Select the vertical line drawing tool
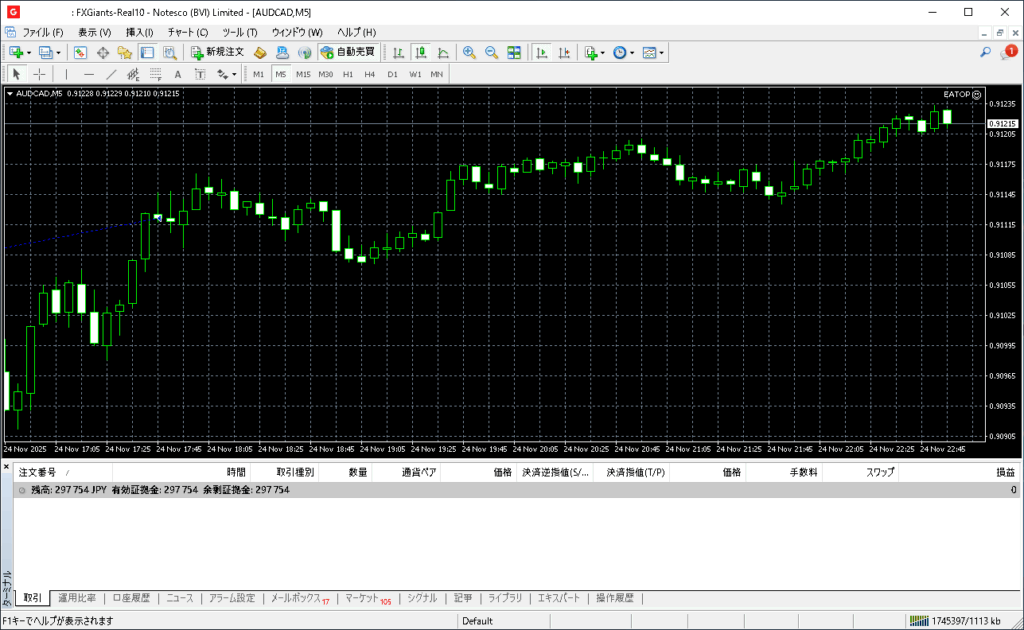The image size is (1024, 630). pyautogui.click(x=67, y=74)
